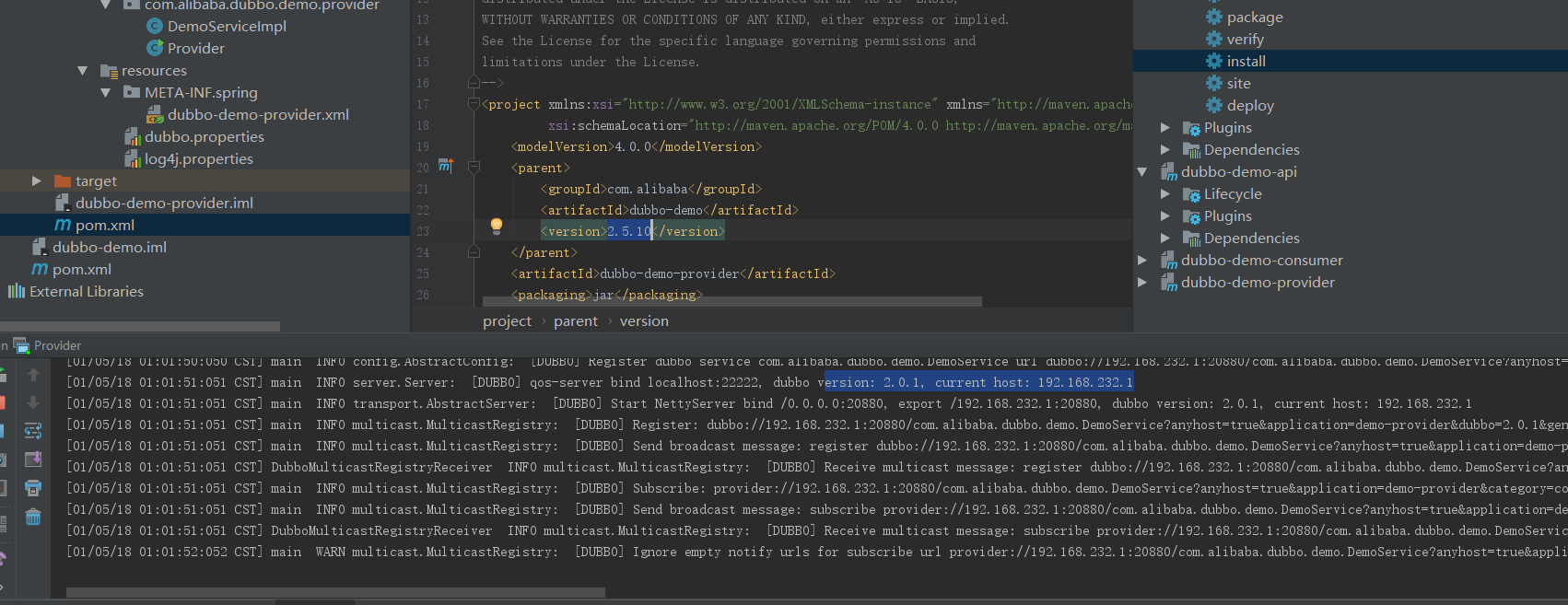Screen dimensions: 1568x605
Task: Select External Libraries node
Action: tap(87, 291)
